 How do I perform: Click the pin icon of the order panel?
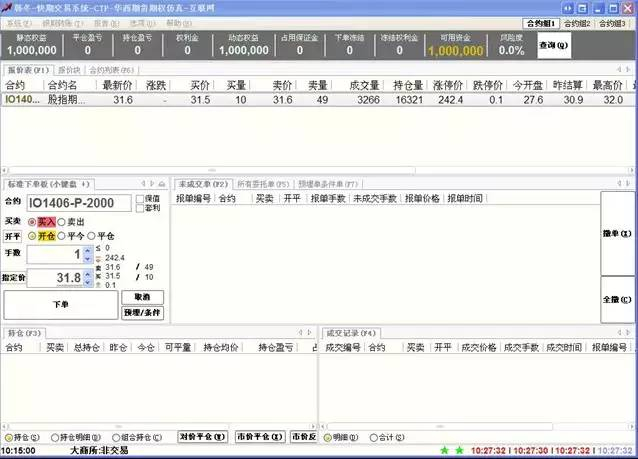click(x=162, y=184)
